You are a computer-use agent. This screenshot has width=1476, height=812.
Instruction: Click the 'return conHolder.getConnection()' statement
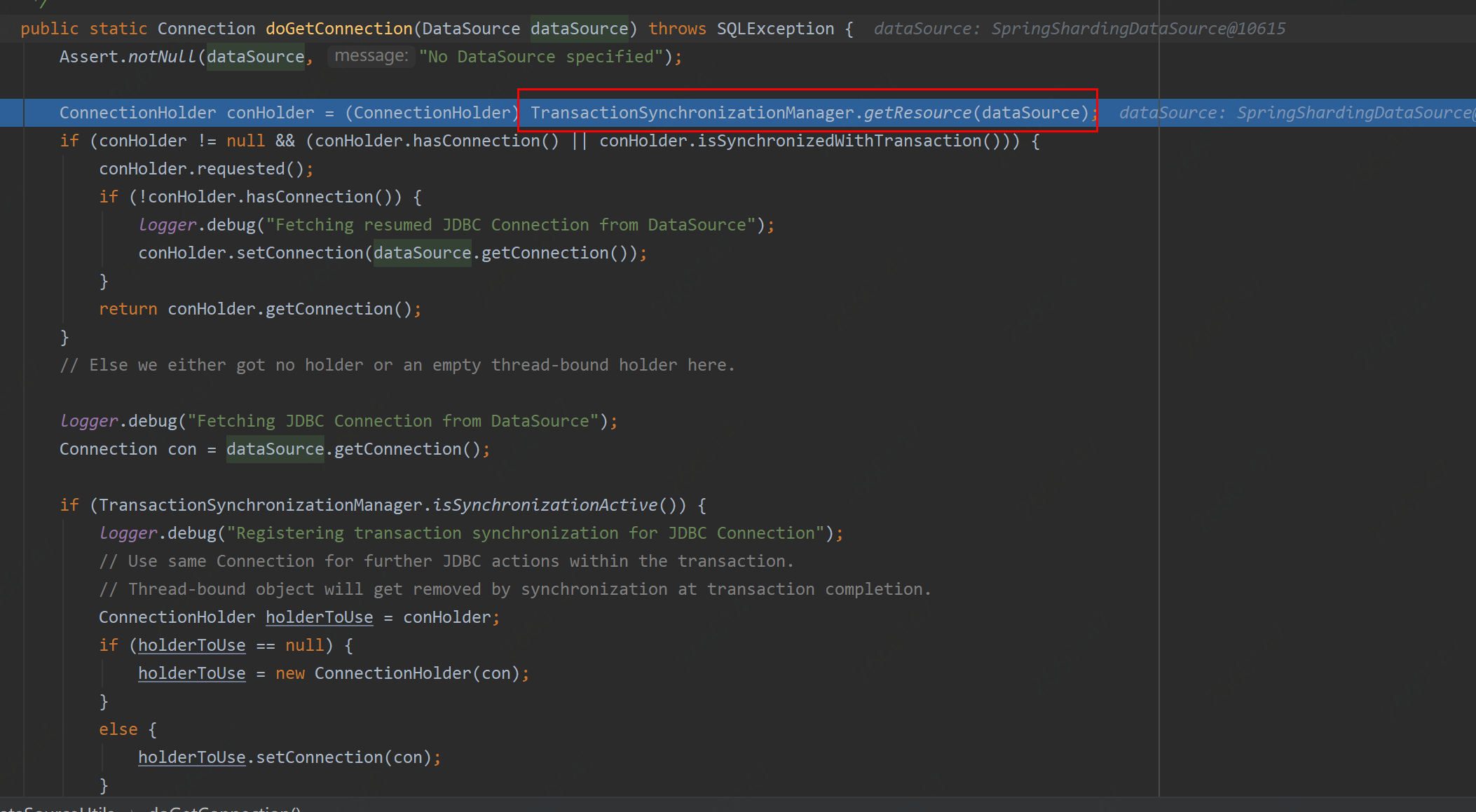[259, 309]
